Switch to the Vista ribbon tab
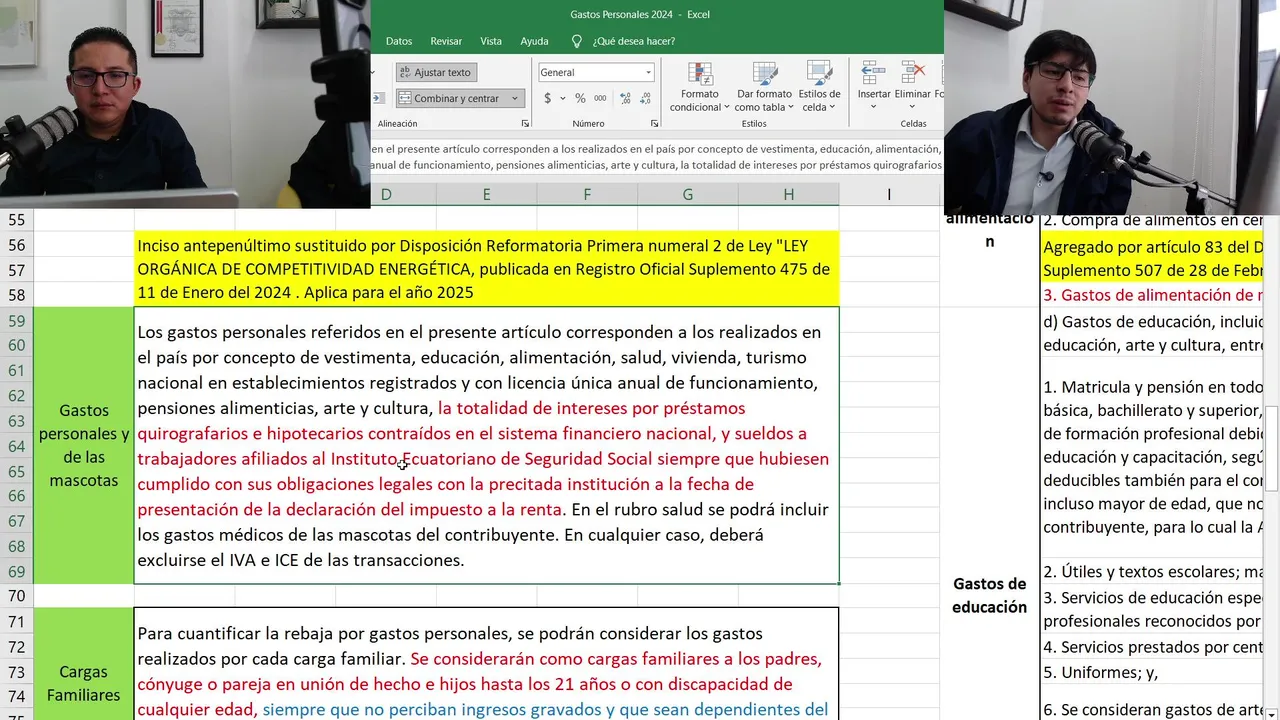Viewport: 1280px width, 720px height. click(x=491, y=41)
